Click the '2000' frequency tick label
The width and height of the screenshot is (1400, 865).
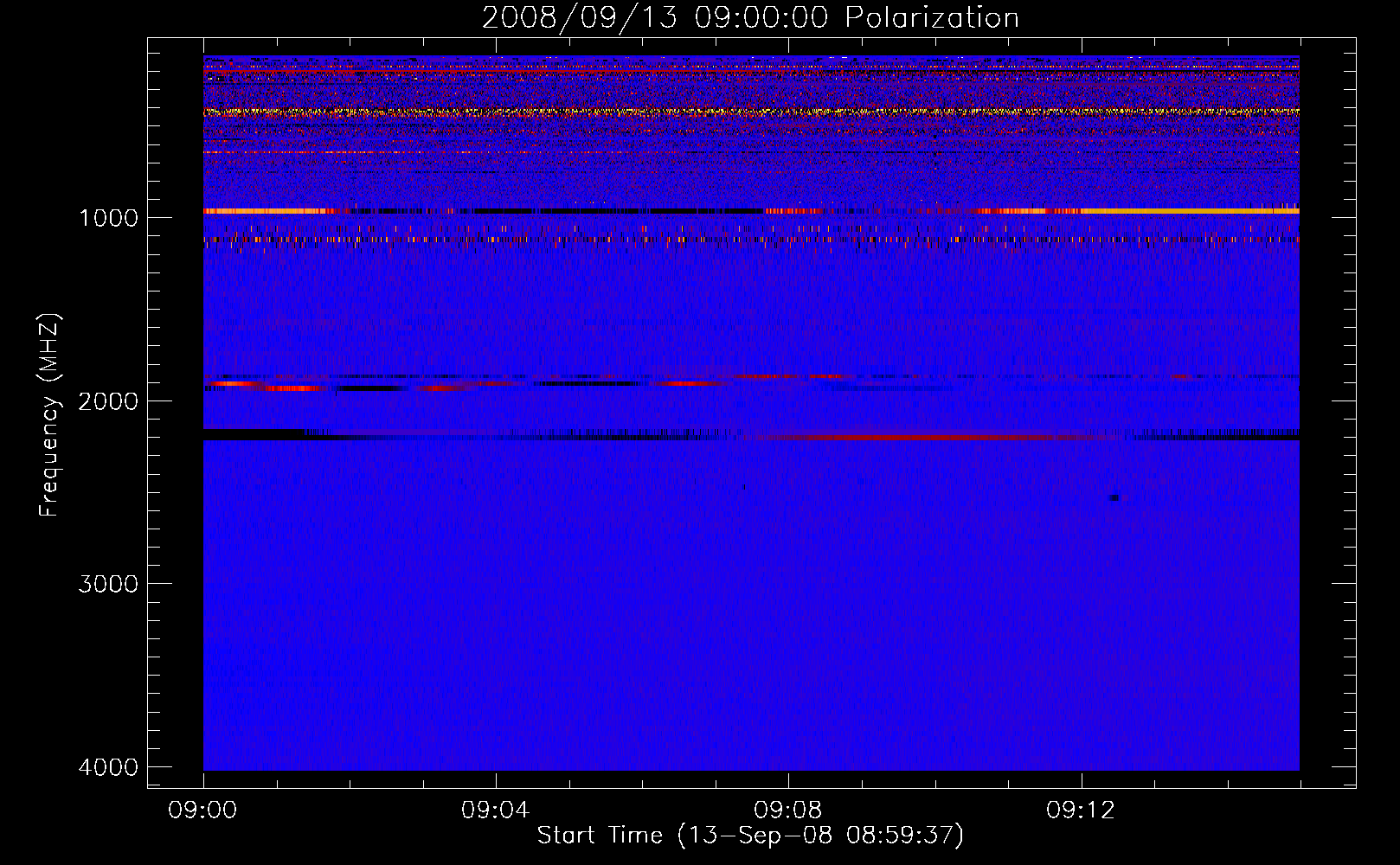[108, 400]
